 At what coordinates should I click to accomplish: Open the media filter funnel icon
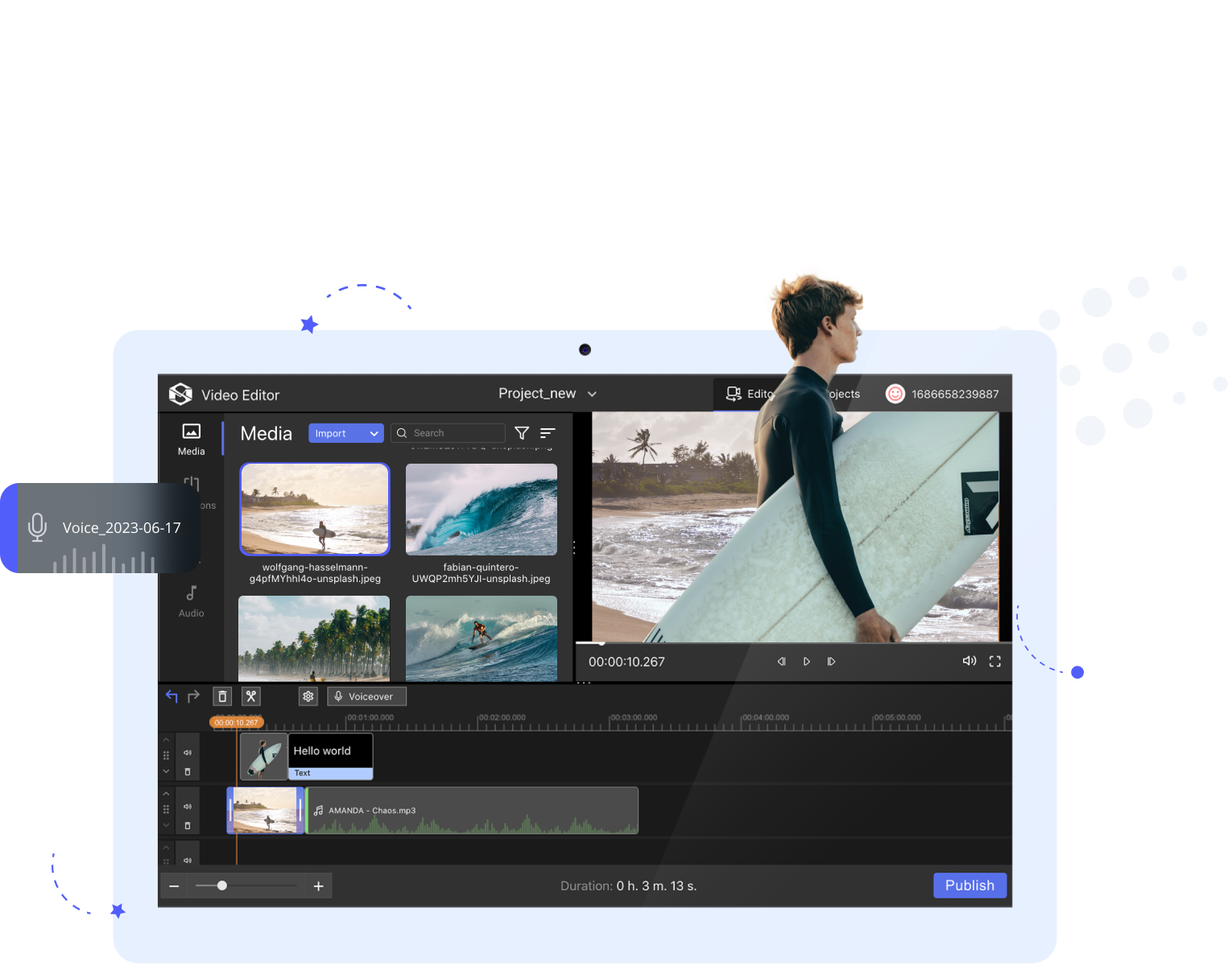point(522,433)
